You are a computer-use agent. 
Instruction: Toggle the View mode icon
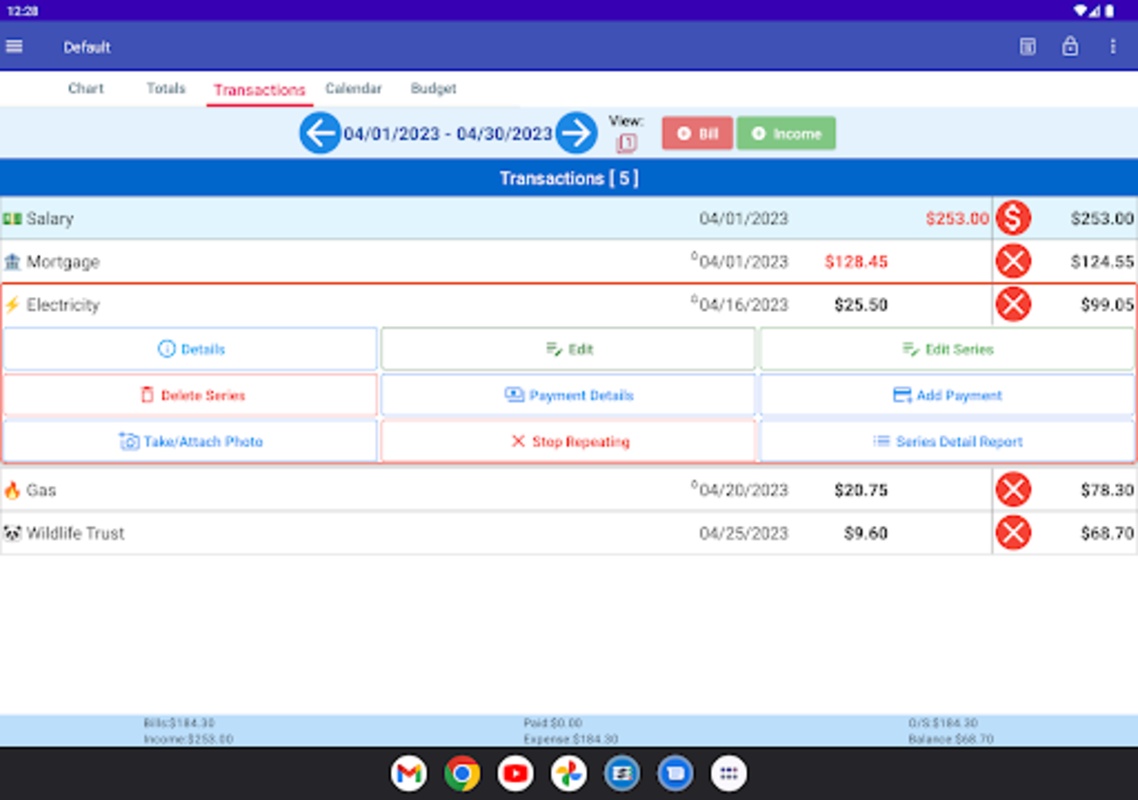tap(626, 143)
